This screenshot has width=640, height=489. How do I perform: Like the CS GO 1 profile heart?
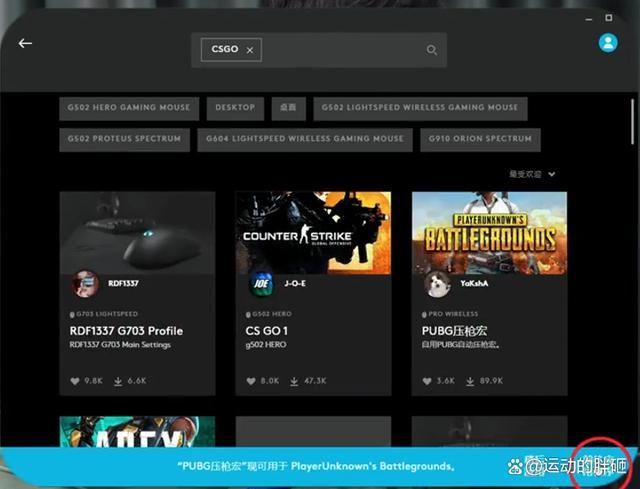coord(251,381)
